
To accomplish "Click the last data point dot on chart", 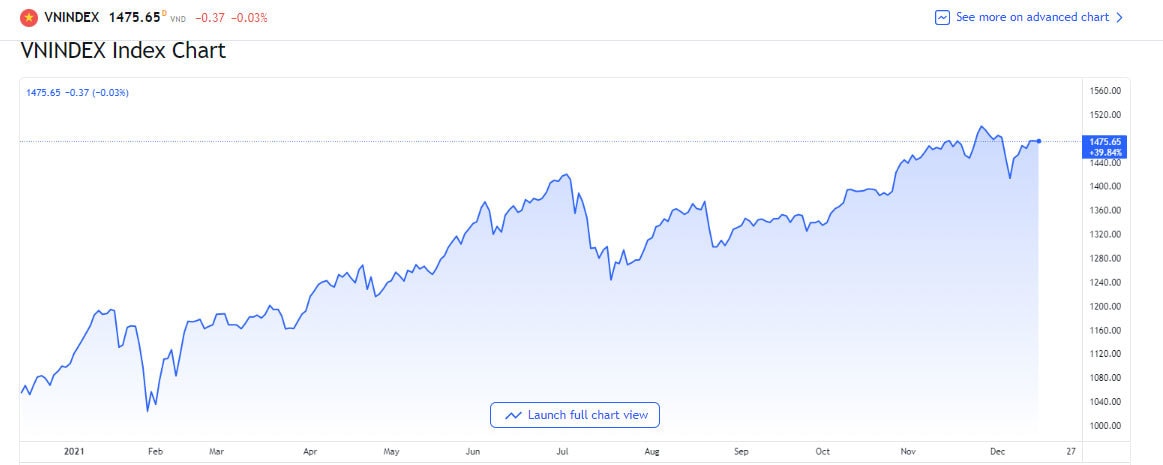I will click(x=1040, y=141).
